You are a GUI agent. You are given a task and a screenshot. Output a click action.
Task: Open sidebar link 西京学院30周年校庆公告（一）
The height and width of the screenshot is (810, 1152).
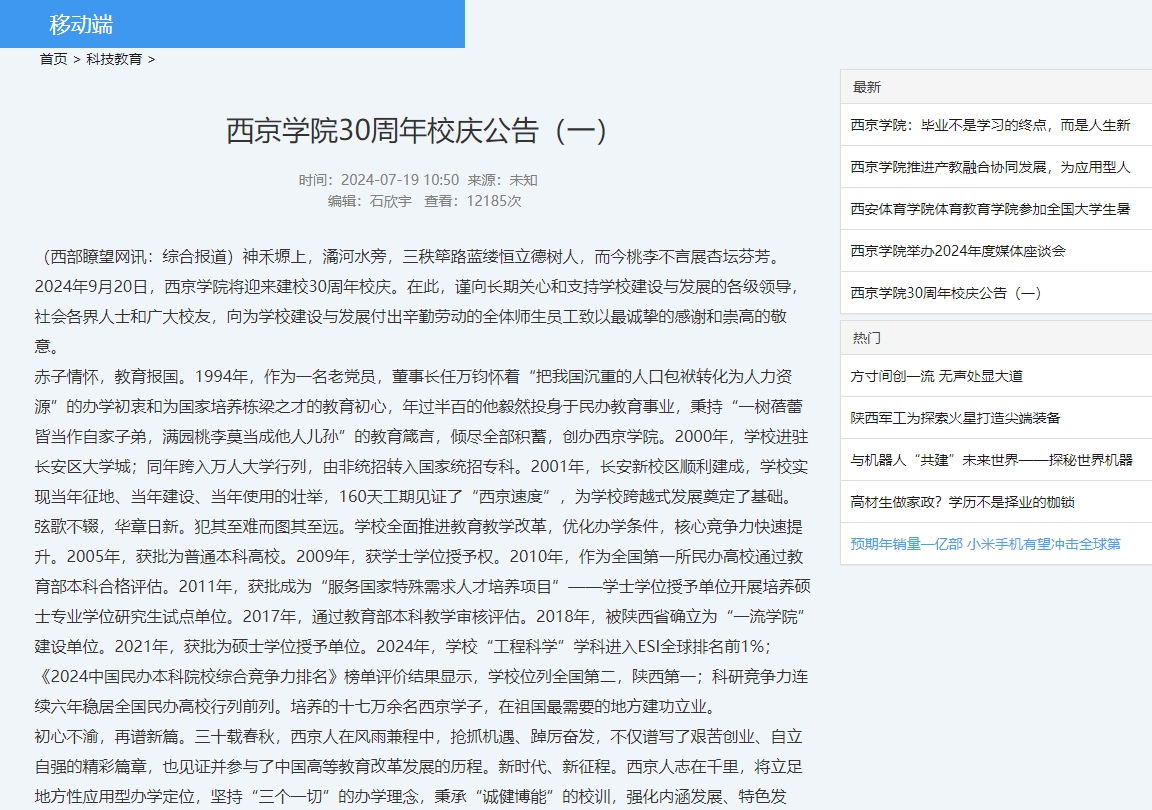[946, 293]
